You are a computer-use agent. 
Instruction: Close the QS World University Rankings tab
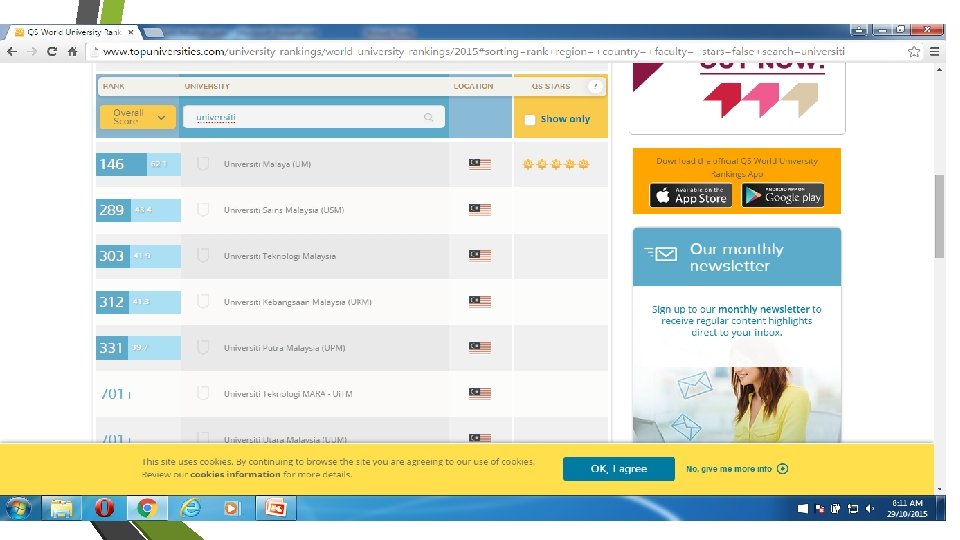click(130, 32)
